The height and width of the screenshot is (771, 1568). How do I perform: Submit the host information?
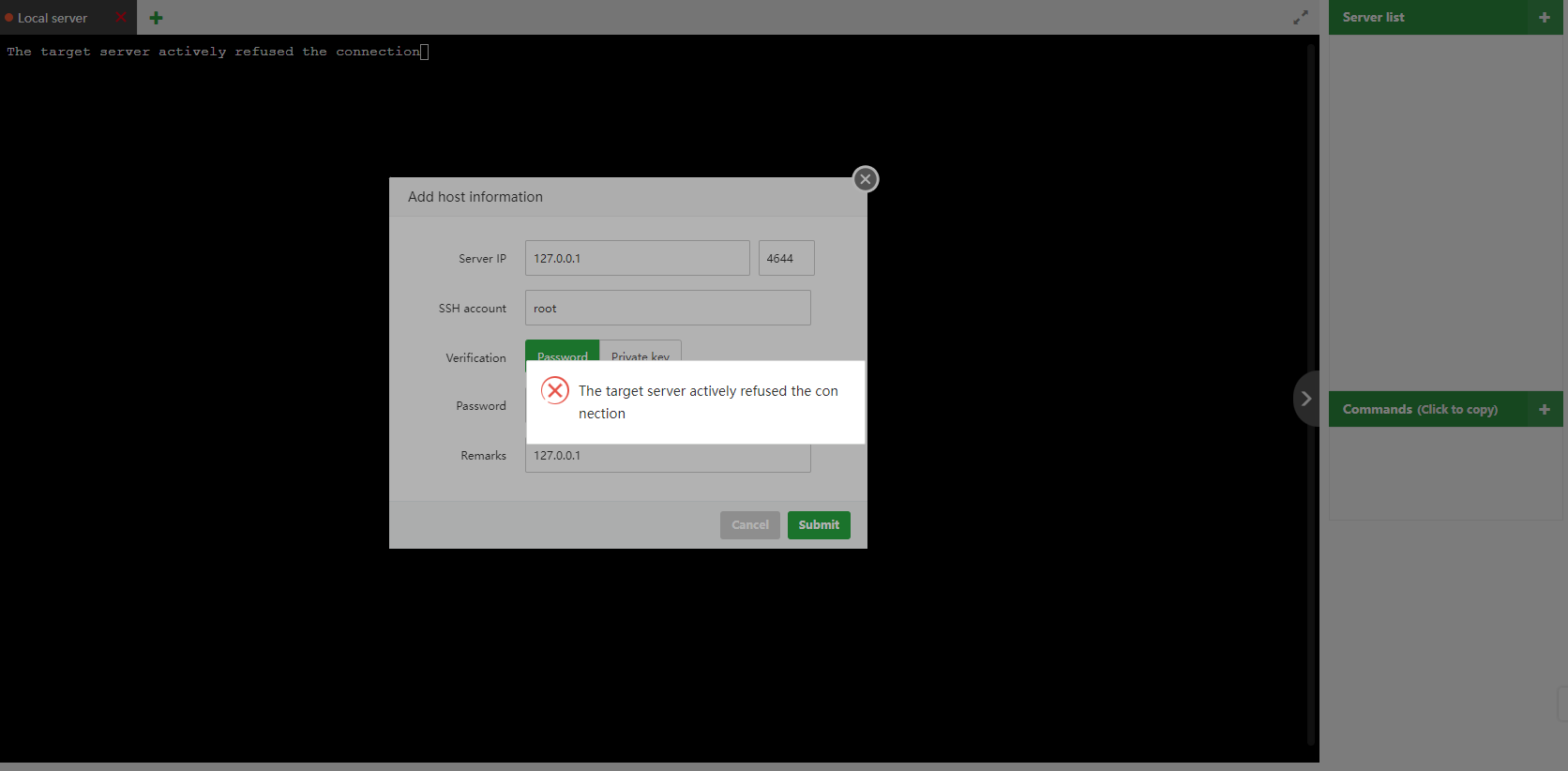click(819, 525)
